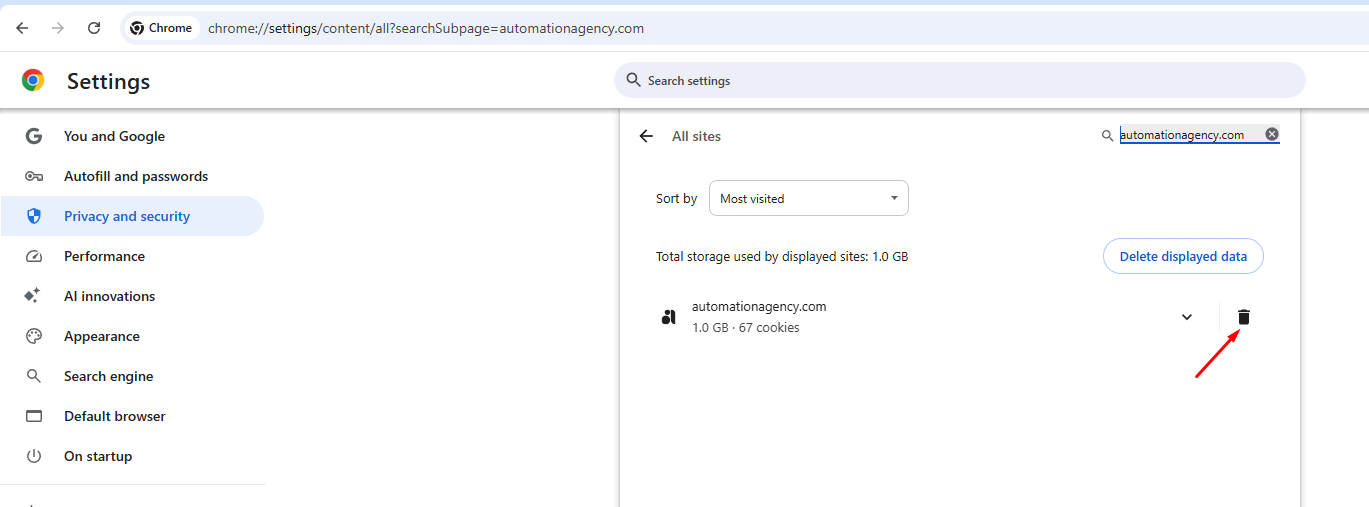Go back with the browser back arrow
Screen dimensions: 1369x507
22,28
